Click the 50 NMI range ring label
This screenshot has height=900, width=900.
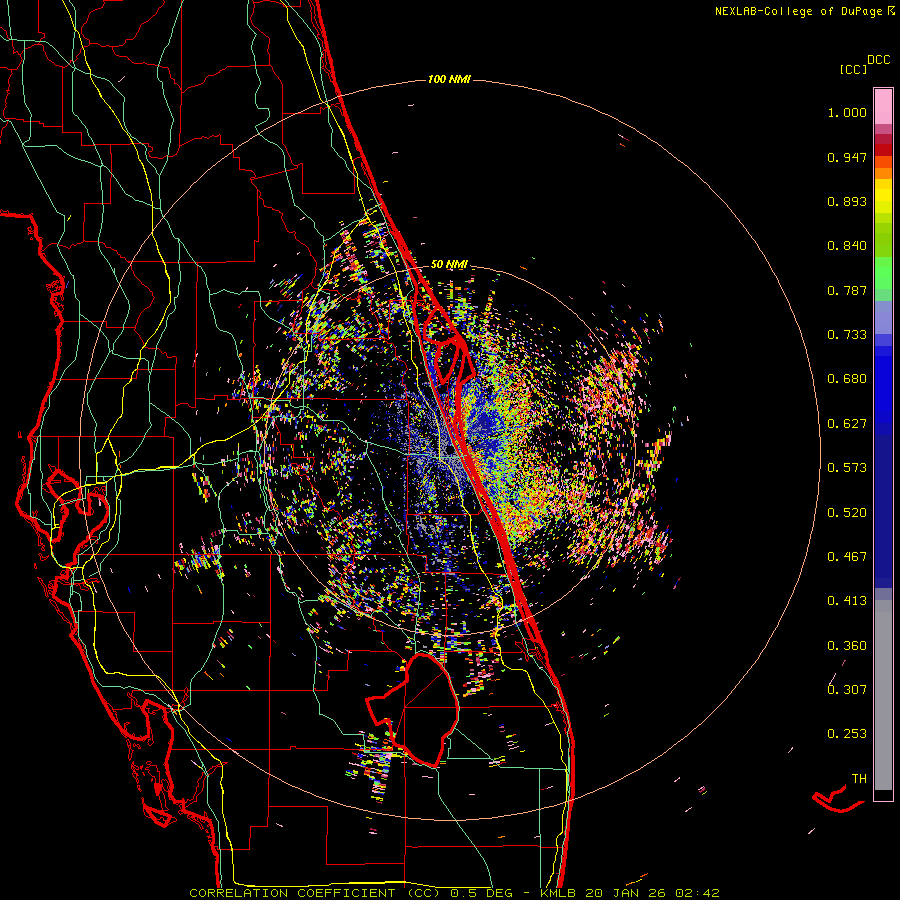(x=449, y=265)
